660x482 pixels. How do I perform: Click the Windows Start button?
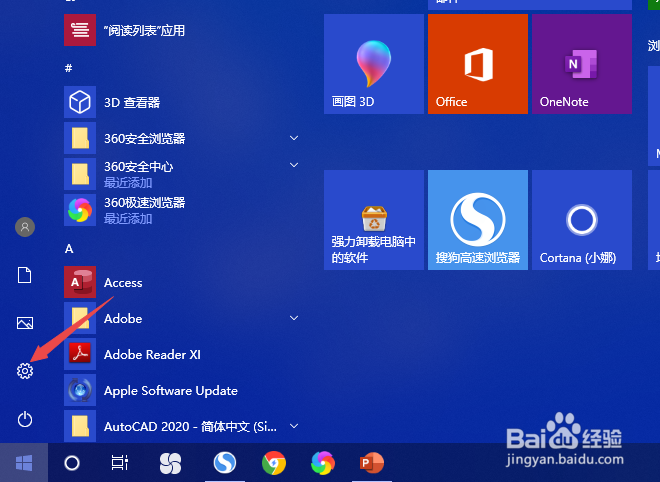[x=24, y=463]
